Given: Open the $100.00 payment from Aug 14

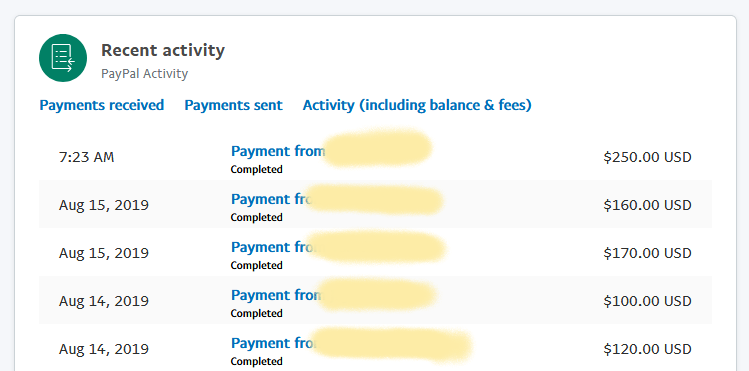Looking at the screenshot, I should pyautogui.click(x=276, y=295).
